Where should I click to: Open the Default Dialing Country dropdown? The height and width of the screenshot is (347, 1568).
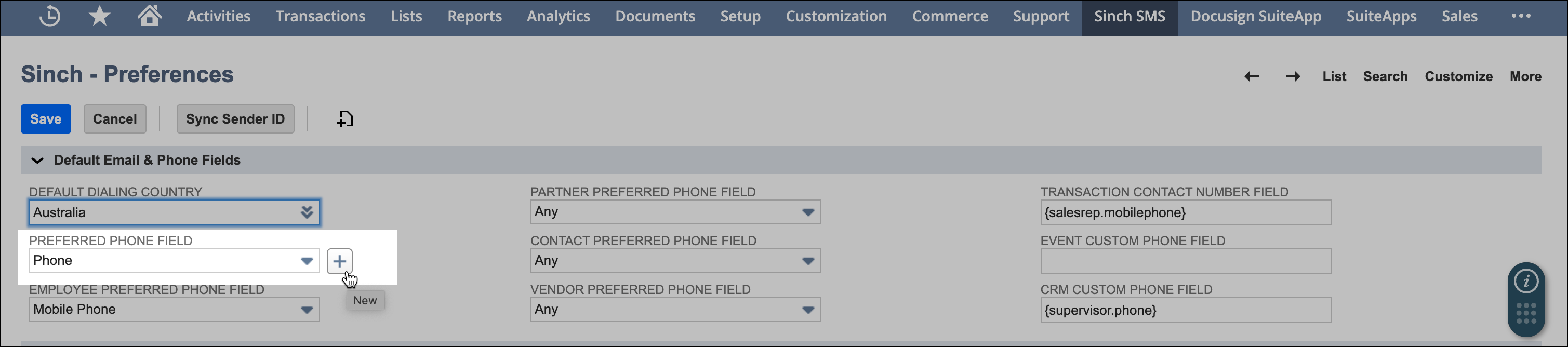174,212
